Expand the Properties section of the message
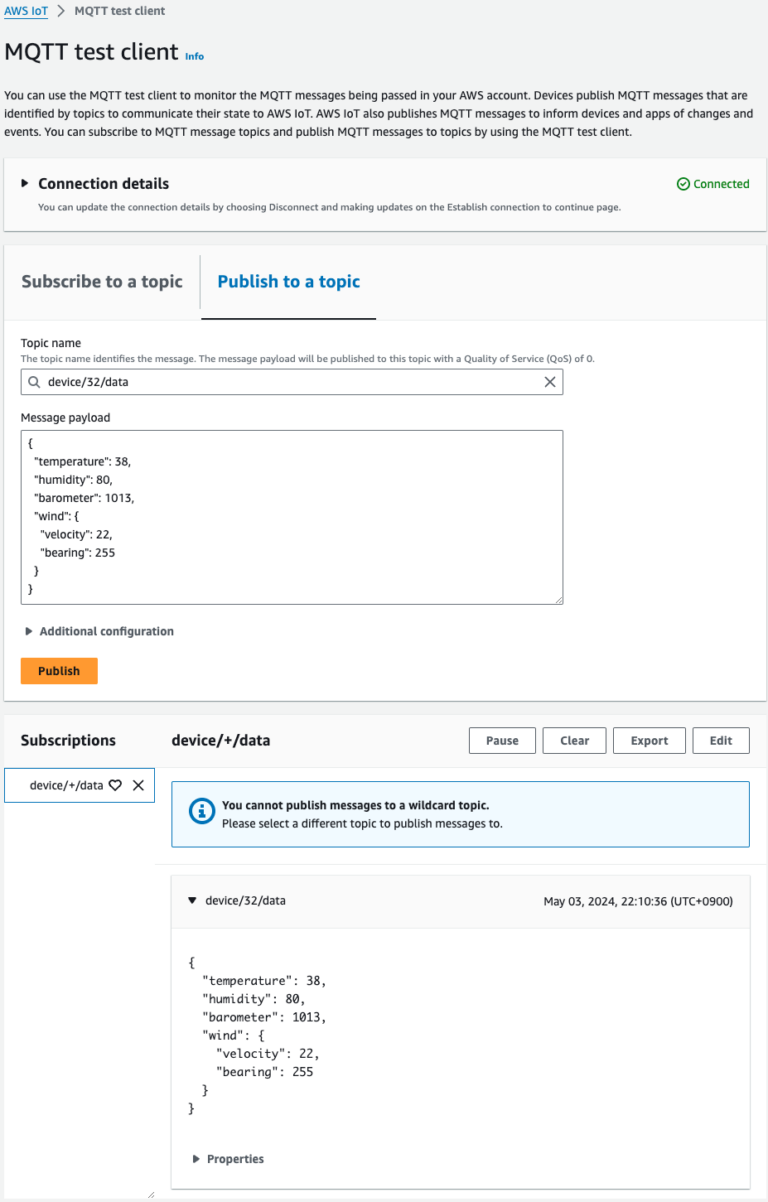 pyautogui.click(x=194, y=1158)
